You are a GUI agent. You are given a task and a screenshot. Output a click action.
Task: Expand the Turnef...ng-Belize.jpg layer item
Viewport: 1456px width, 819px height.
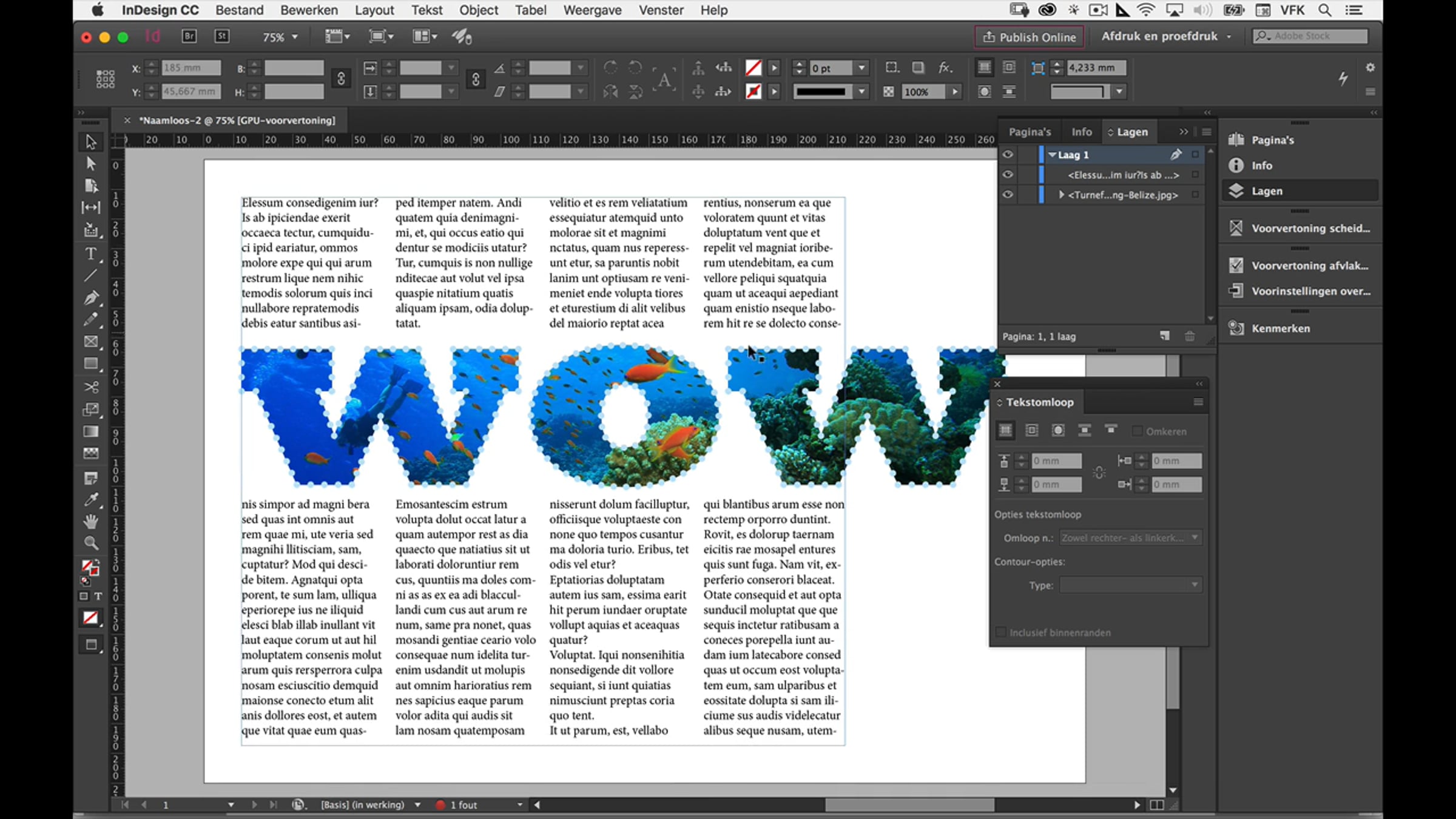1062,195
